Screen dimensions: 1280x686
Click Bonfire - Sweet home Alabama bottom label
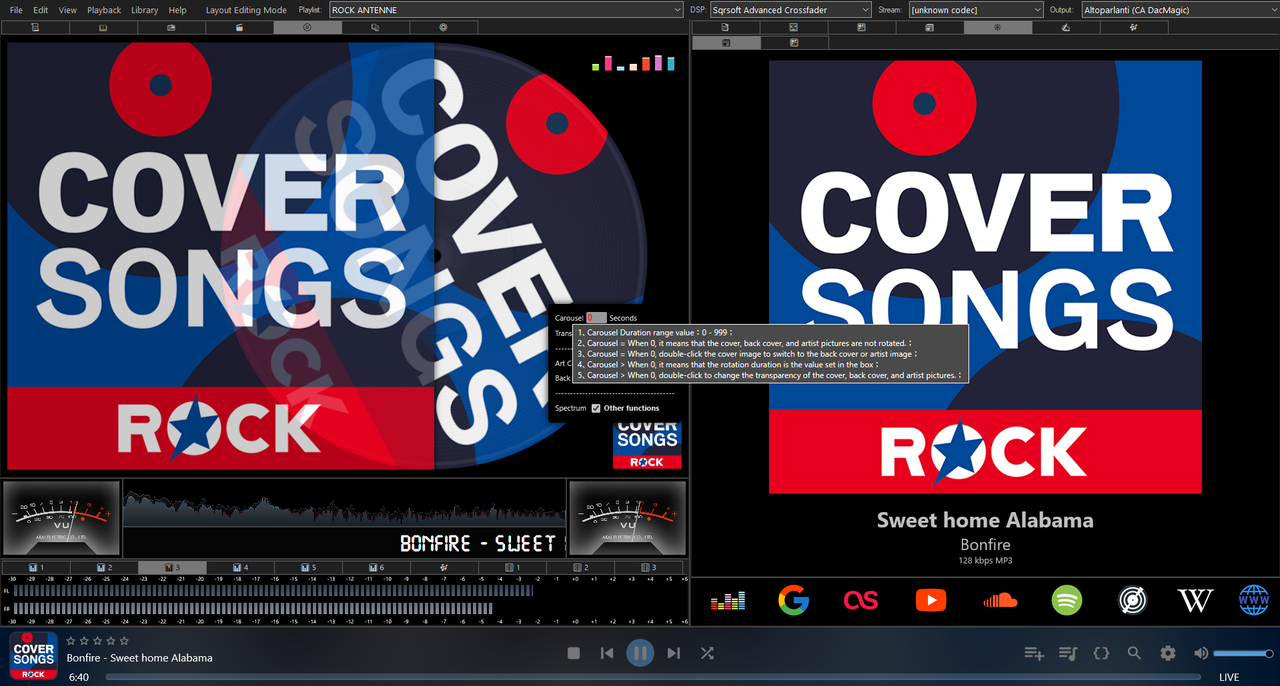tap(139, 657)
